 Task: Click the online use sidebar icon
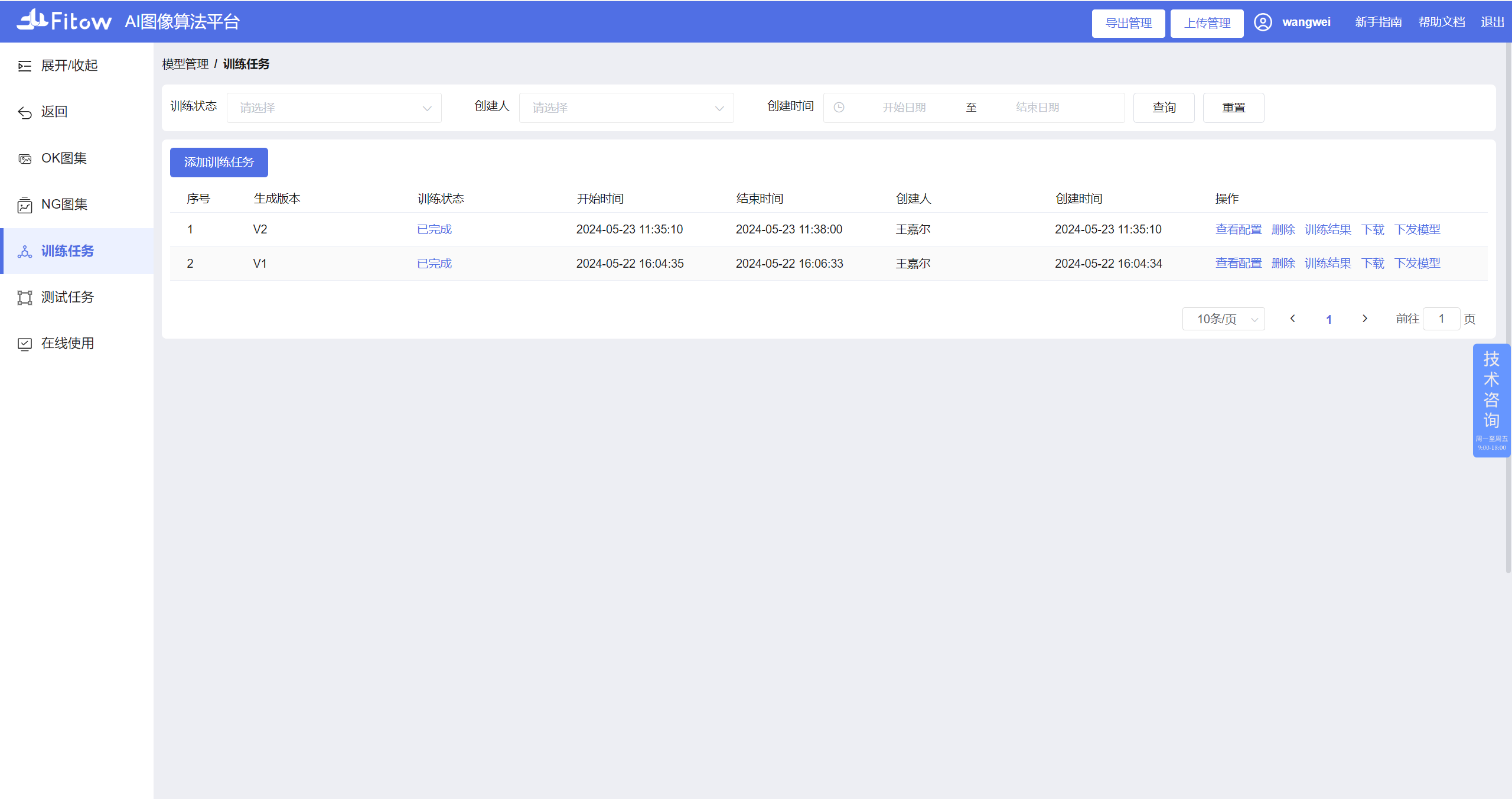pyautogui.click(x=25, y=344)
